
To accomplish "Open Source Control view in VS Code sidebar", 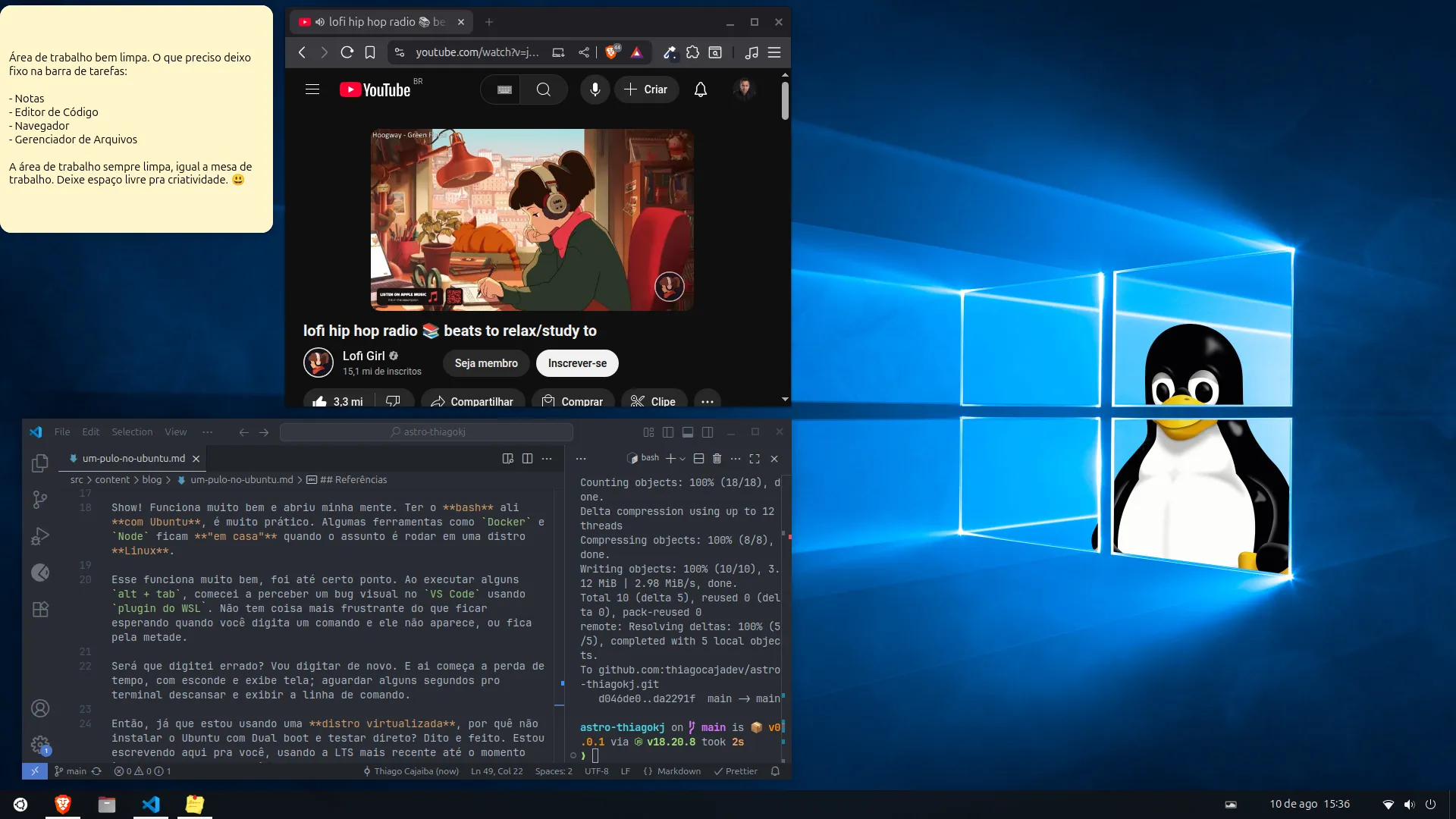I will point(39,499).
